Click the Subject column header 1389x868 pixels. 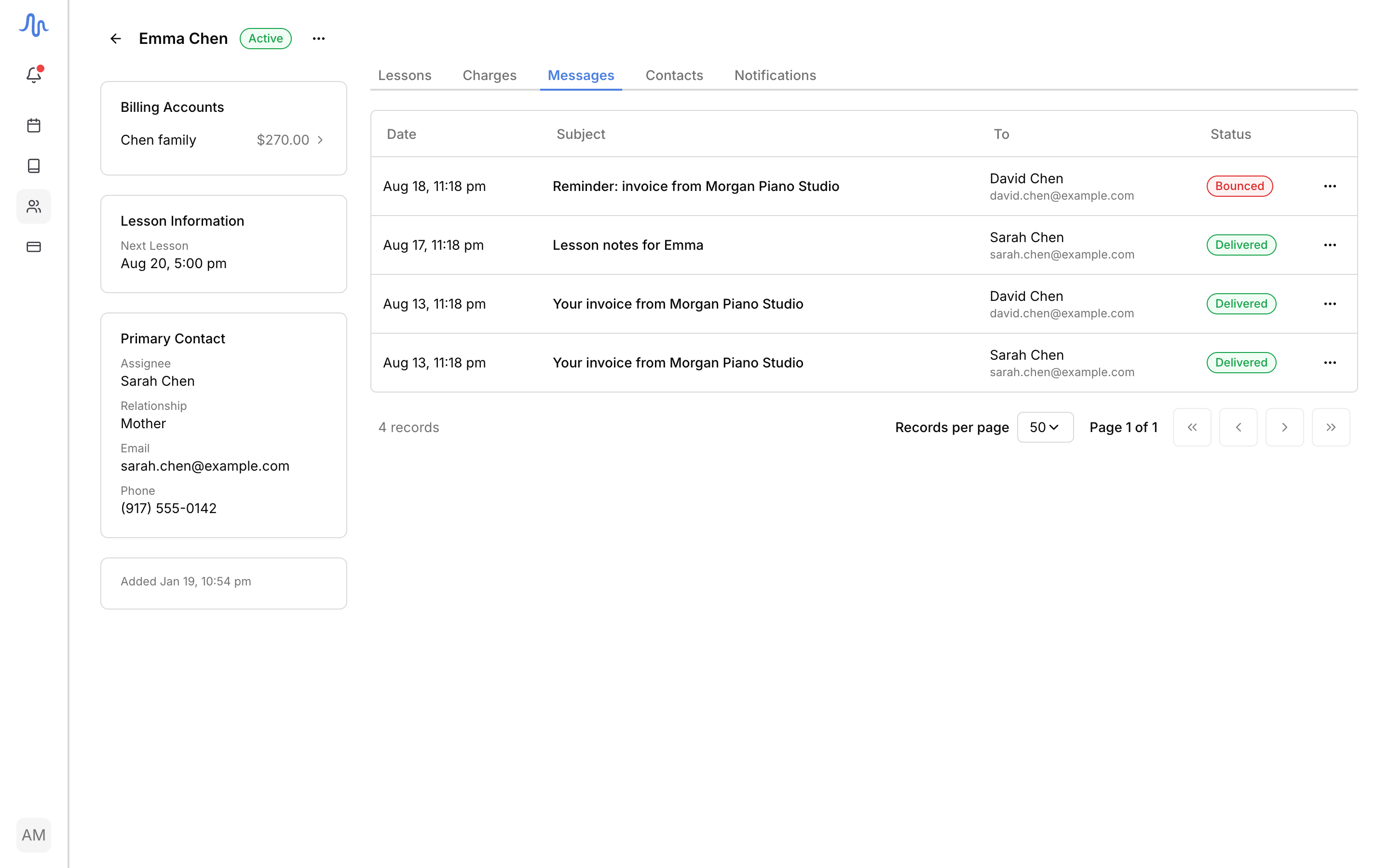[x=580, y=135]
